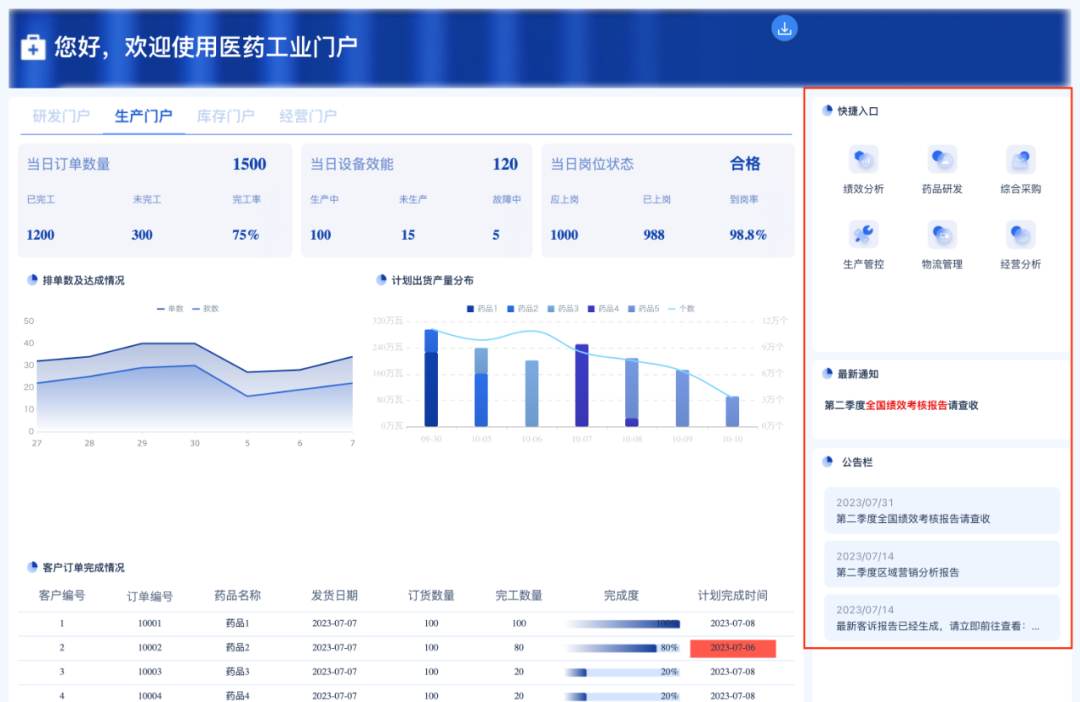Screen dimensions: 1080x702
Task: Click the 当日设备效能 summary card title
Action: pos(352,164)
